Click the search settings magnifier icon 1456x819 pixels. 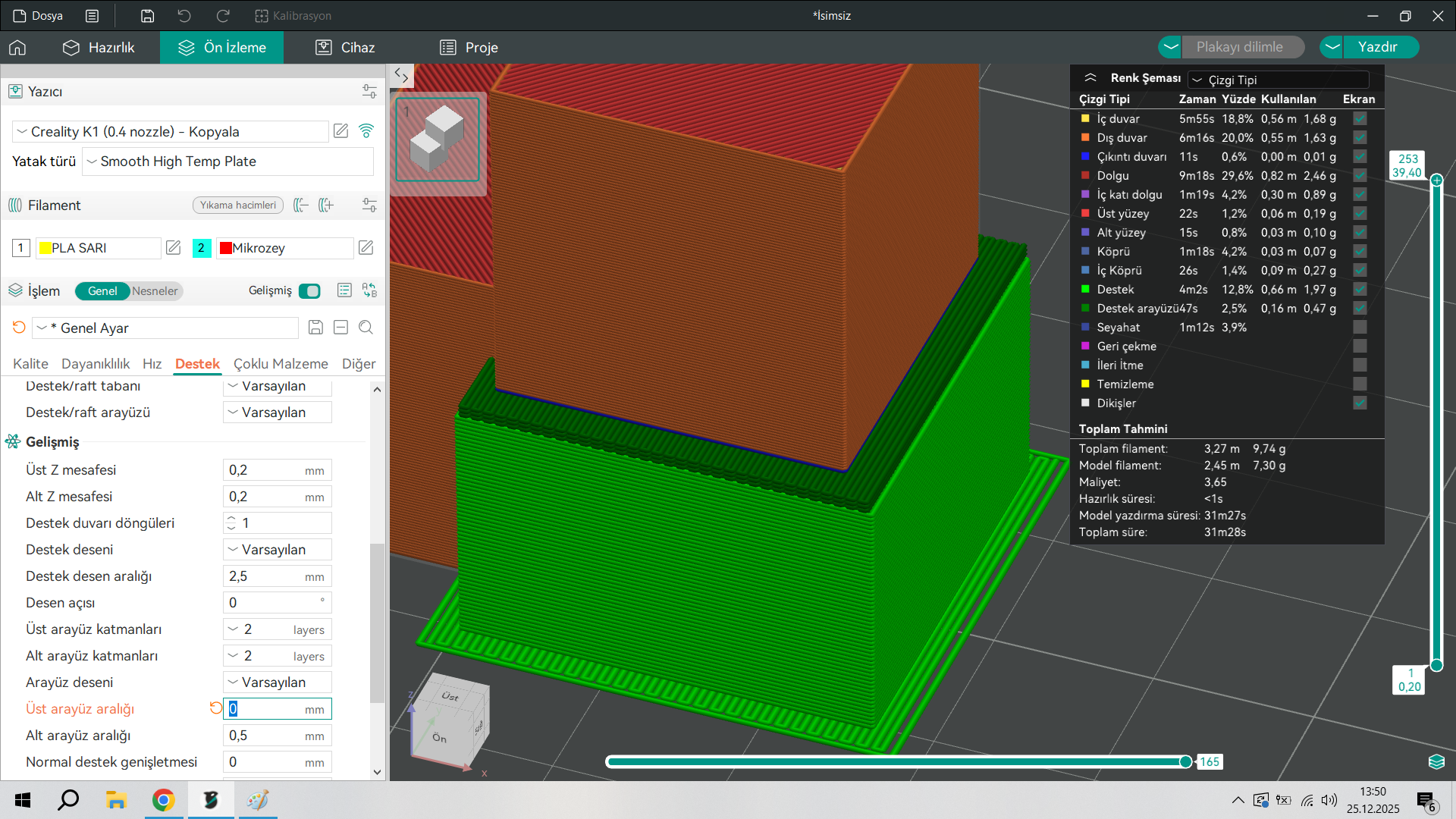click(366, 328)
